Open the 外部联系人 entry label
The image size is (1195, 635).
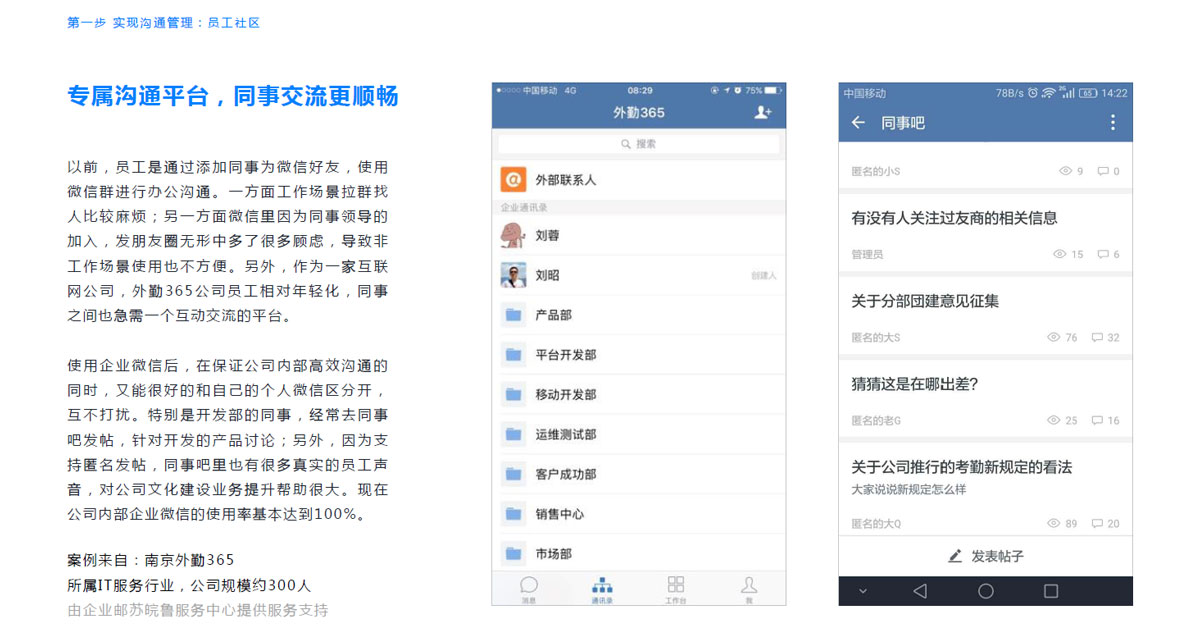[x=565, y=180]
